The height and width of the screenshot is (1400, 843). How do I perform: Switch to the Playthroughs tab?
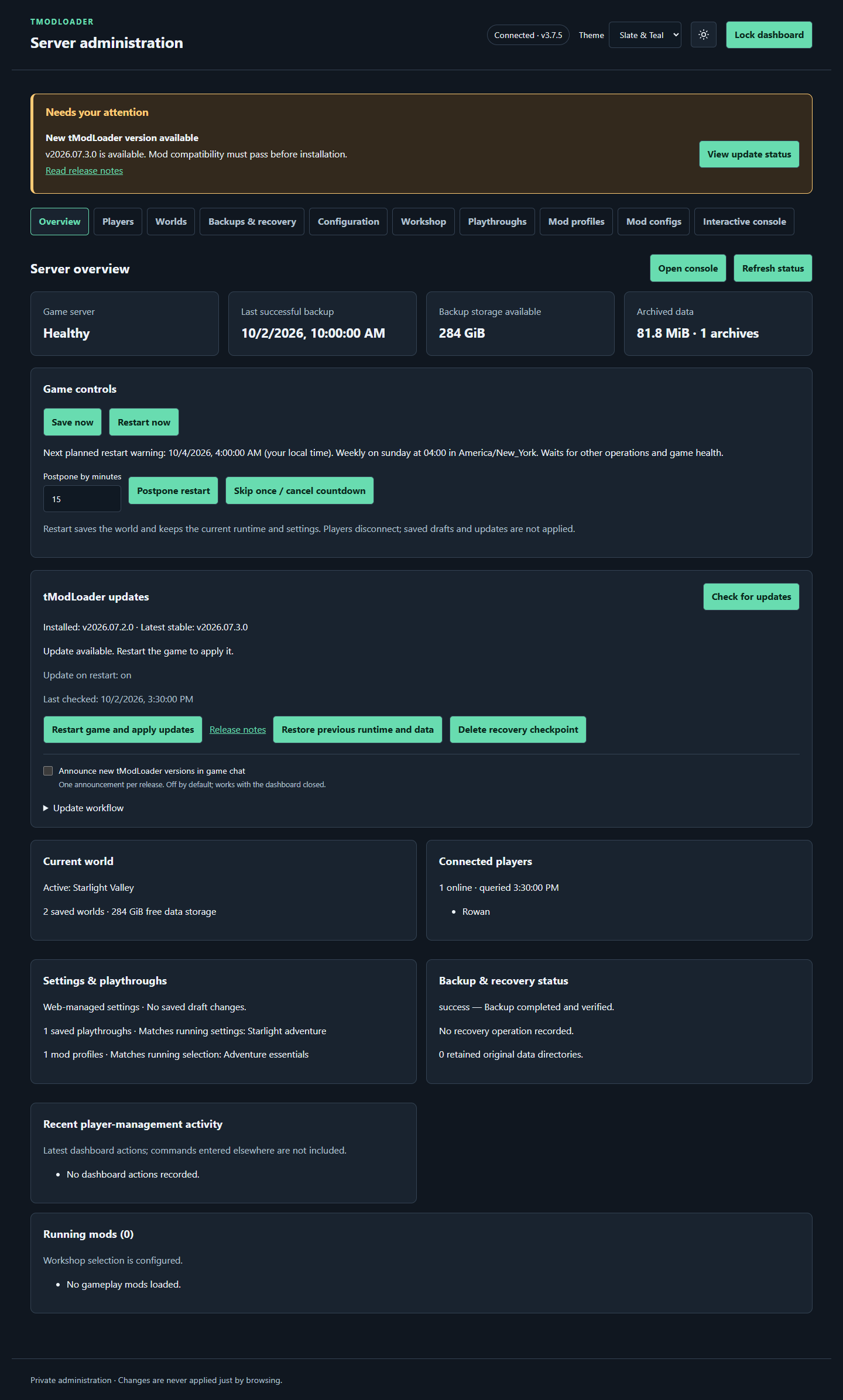(x=497, y=221)
